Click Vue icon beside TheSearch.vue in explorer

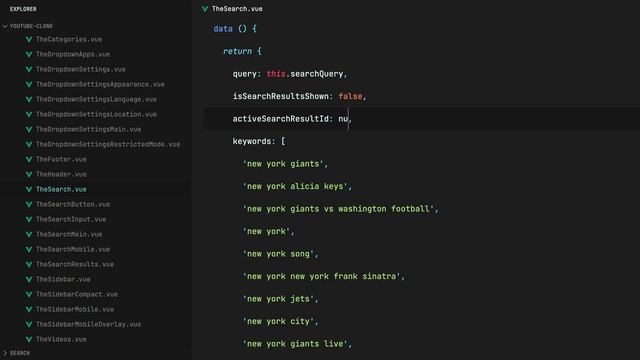click(x=29, y=189)
